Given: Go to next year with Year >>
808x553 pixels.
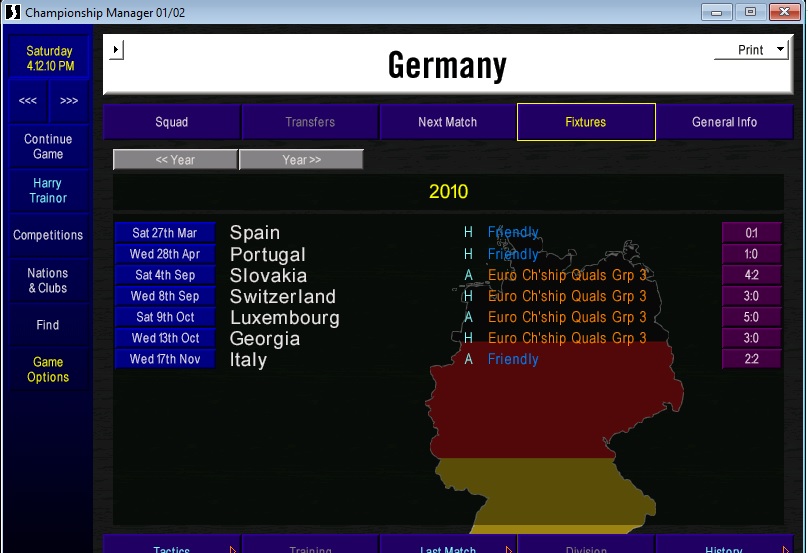Looking at the screenshot, I should (x=301, y=160).
